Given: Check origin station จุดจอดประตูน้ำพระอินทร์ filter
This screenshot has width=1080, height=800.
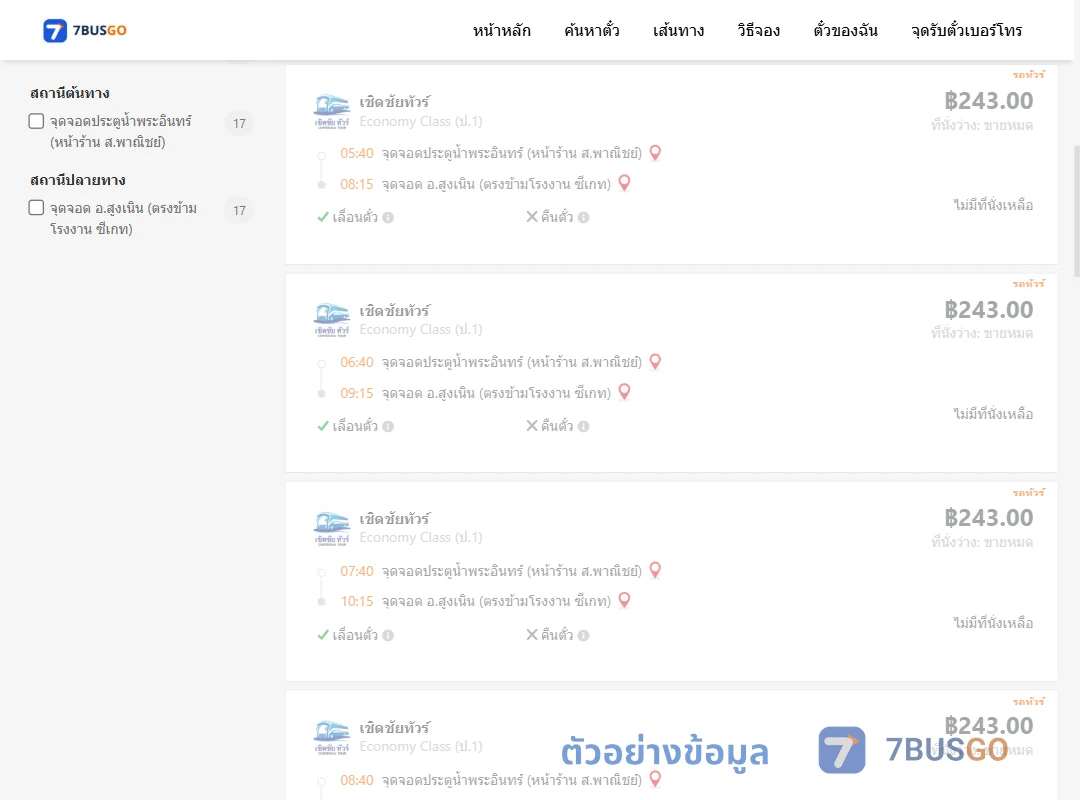Looking at the screenshot, I should (x=36, y=121).
